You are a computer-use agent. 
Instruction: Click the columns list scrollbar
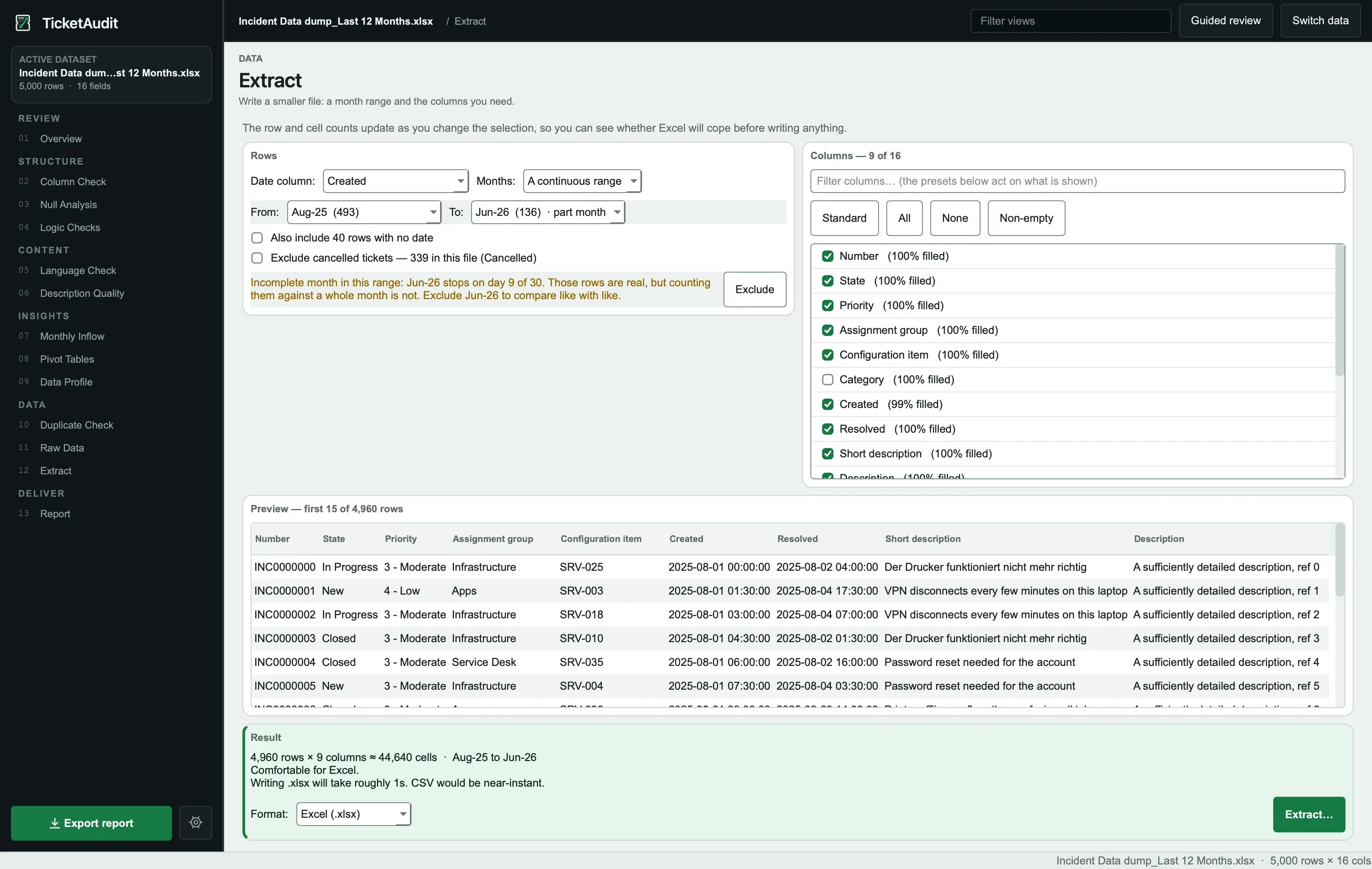pos(1340,311)
